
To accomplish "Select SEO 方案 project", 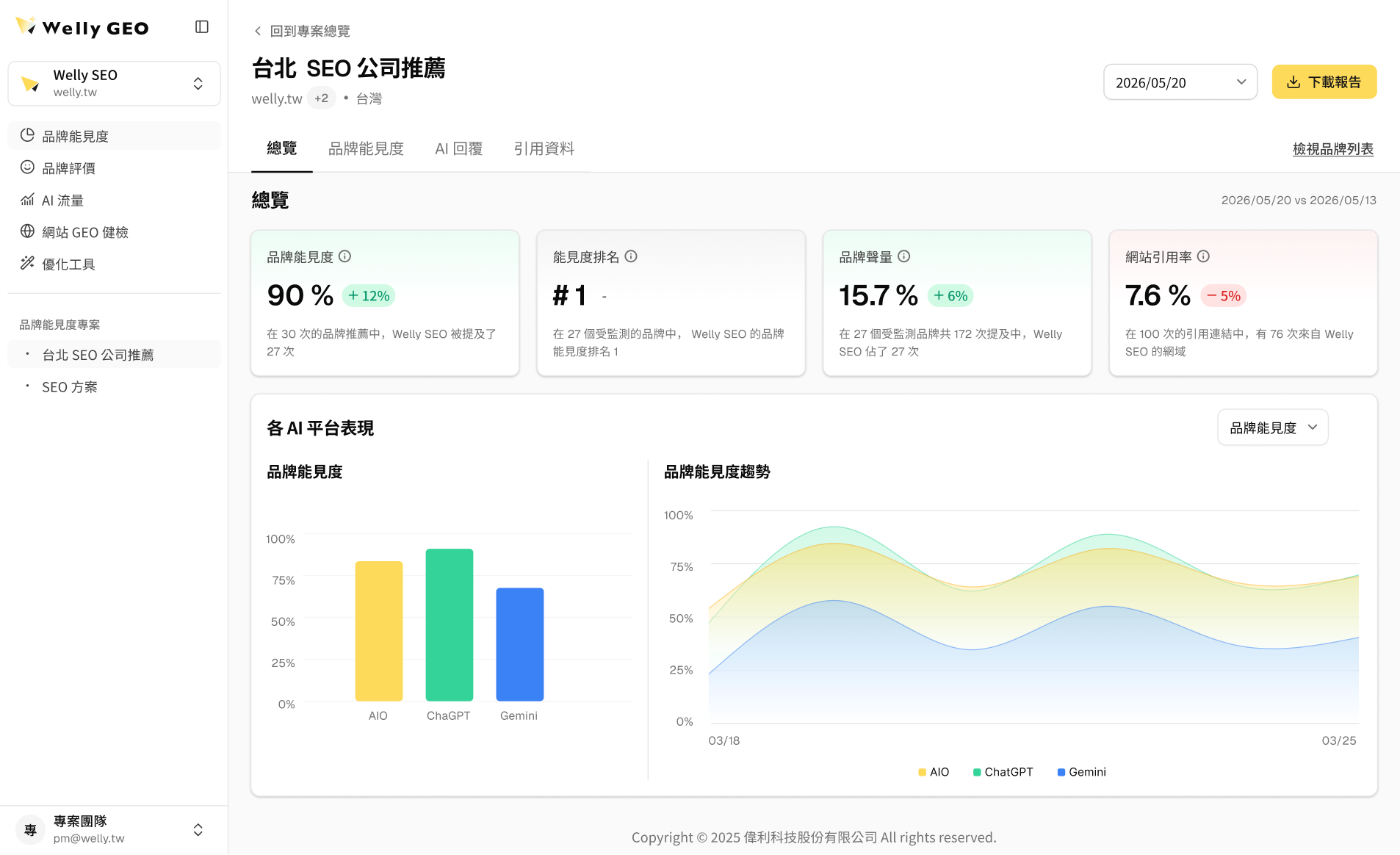I will coord(114,387).
